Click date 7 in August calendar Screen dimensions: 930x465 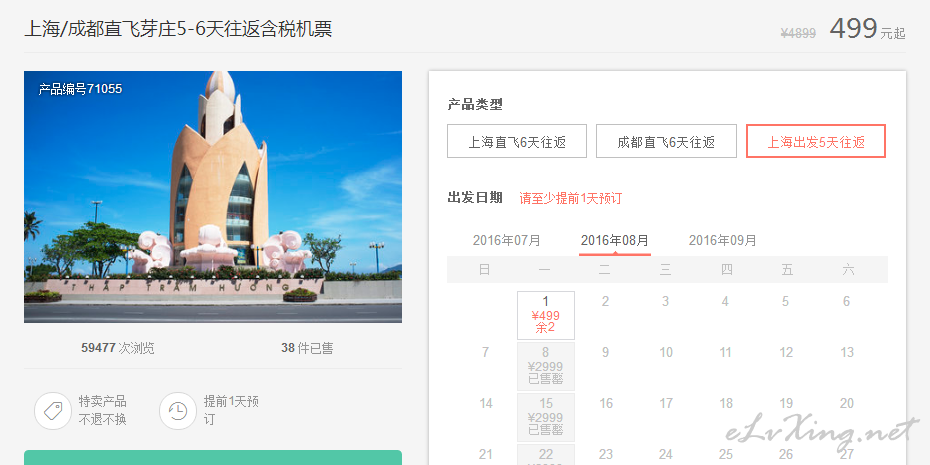click(485, 352)
